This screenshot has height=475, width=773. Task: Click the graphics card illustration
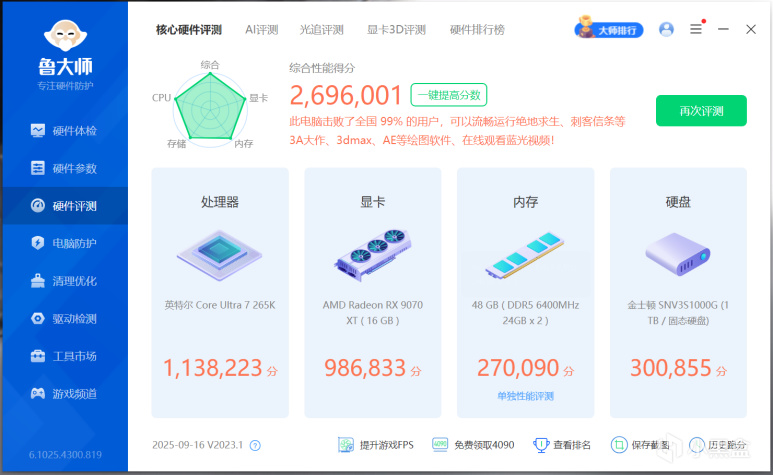pos(373,255)
